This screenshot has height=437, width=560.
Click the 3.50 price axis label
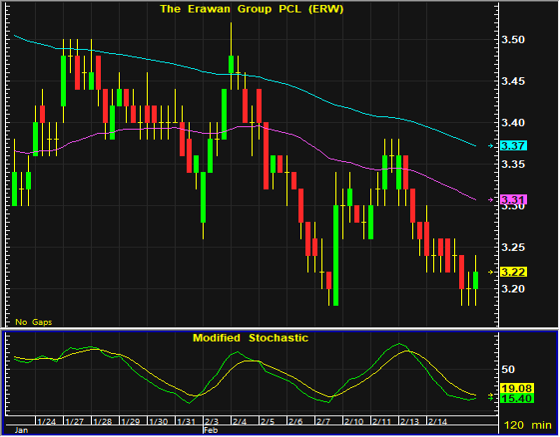[513, 39]
